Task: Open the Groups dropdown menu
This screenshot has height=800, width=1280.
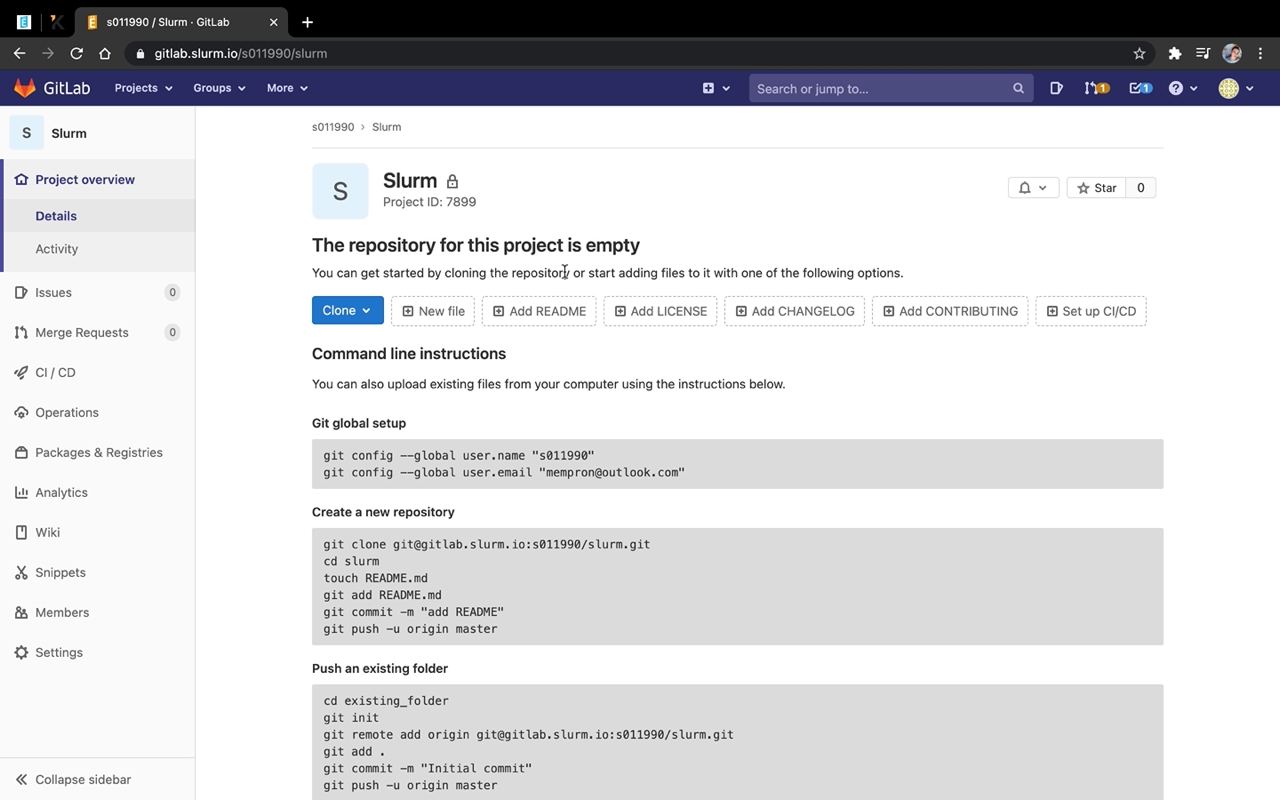Action: coord(219,88)
